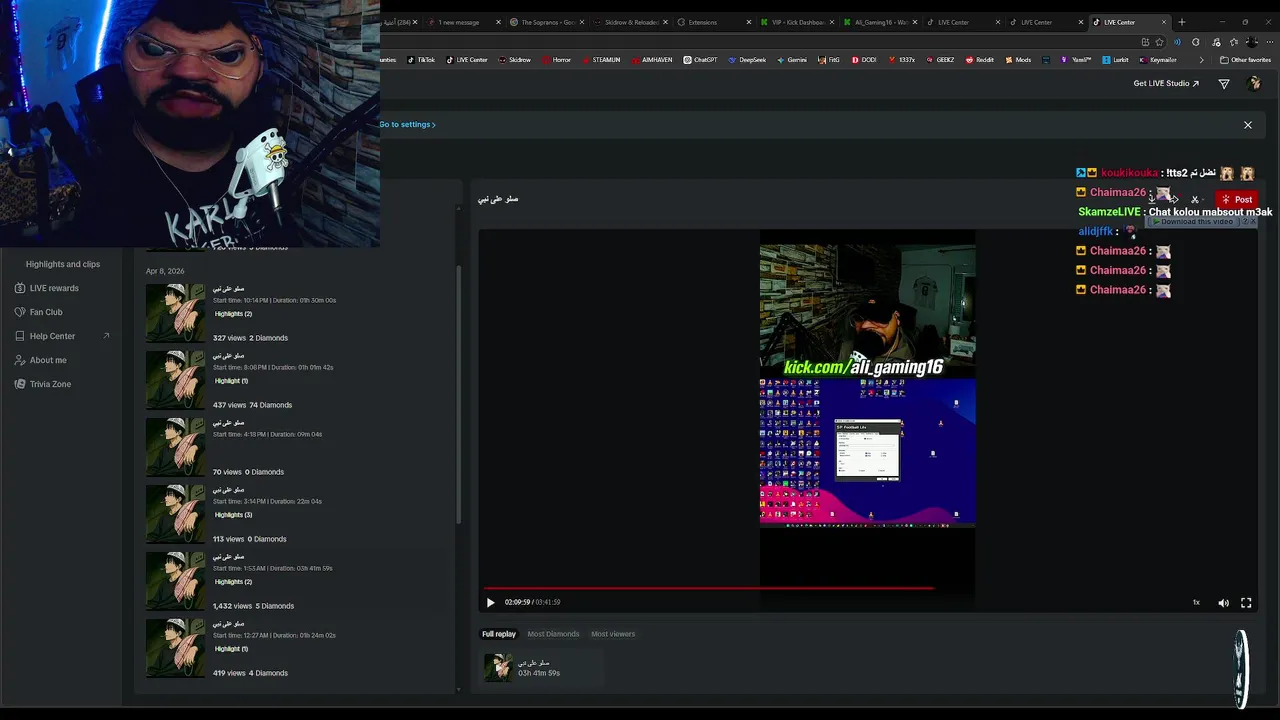Click the About me person icon
The image size is (1280, 720).
click(20, 360)
